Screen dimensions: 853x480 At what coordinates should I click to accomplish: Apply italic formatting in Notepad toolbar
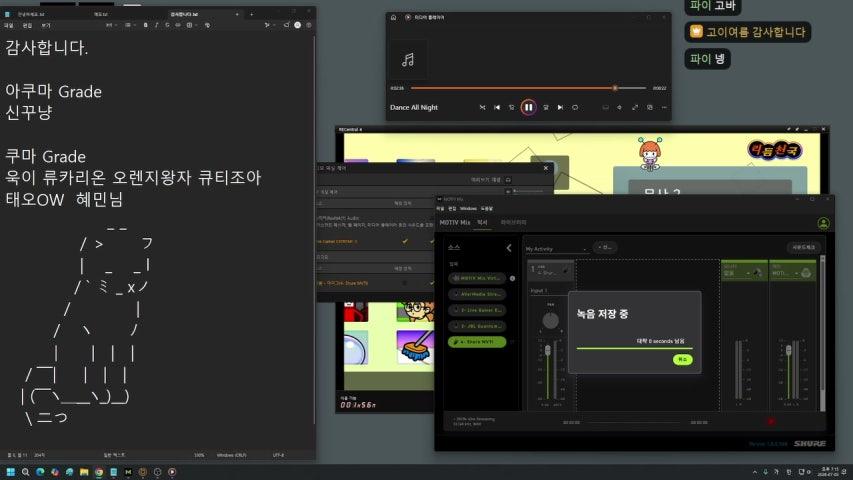tap(156, 25)
